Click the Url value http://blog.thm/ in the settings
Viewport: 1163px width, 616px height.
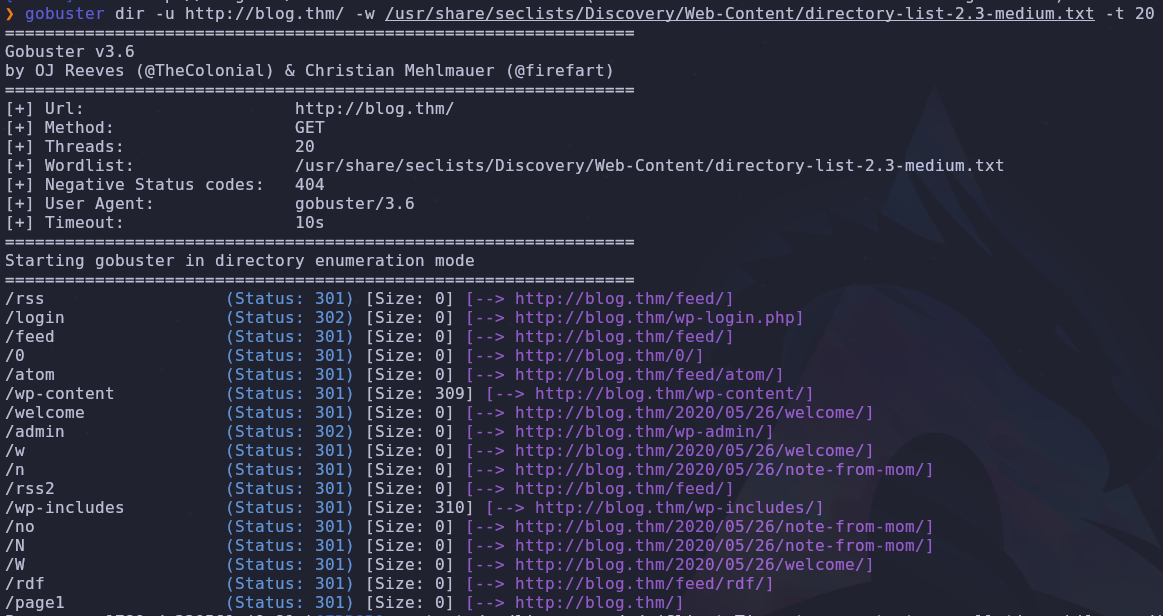pyautogui.click(x=375, y=109)
